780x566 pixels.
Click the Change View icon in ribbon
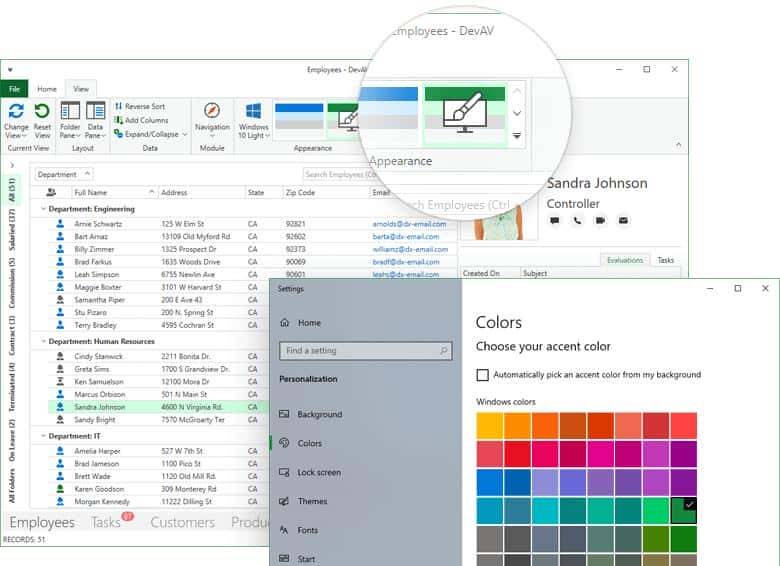click(x=16, y=110)
